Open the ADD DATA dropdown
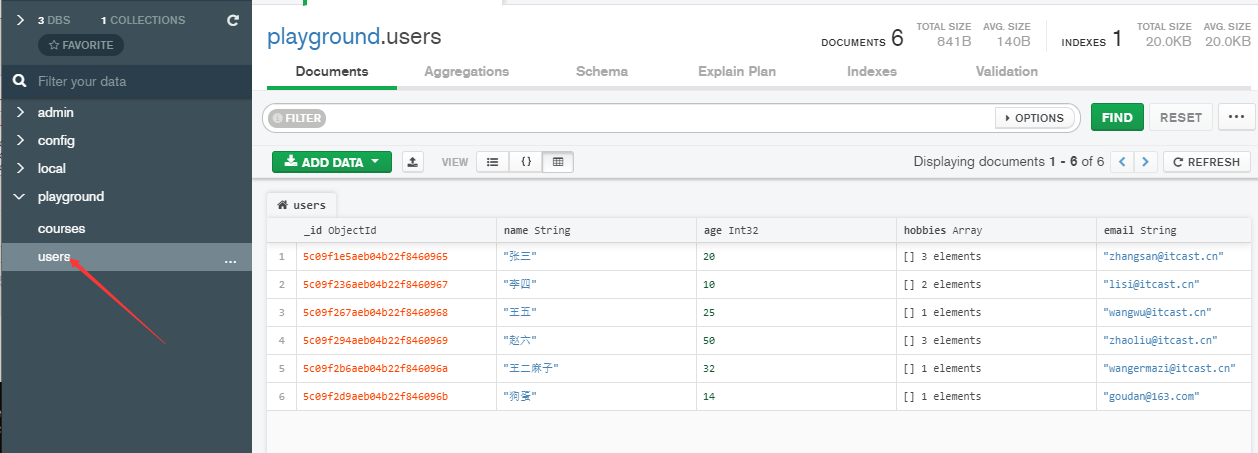Image resolution: width=1258 pixels, height=453 pixels. click(332, 162)
